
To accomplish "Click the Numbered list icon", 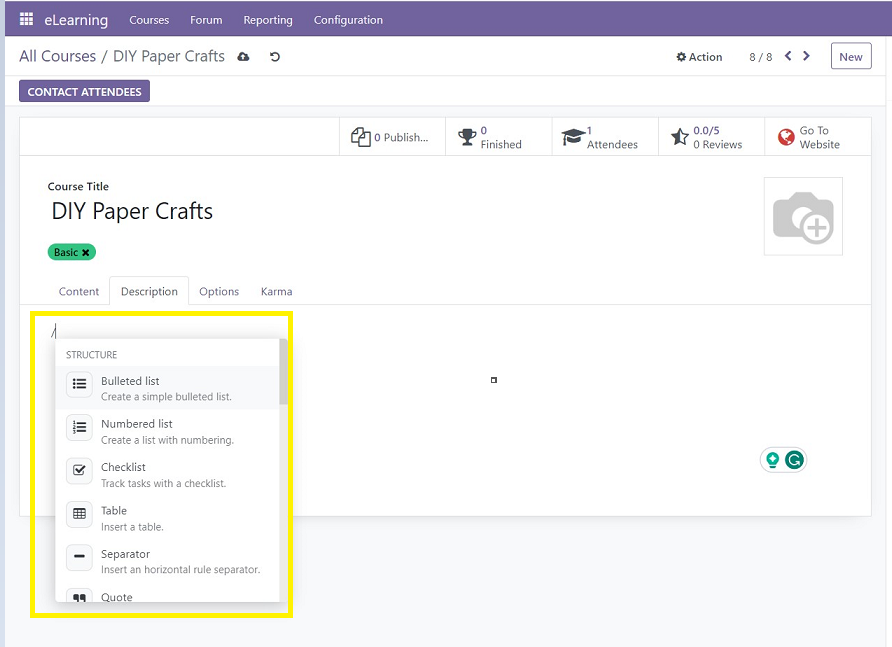I will point(79,427).
